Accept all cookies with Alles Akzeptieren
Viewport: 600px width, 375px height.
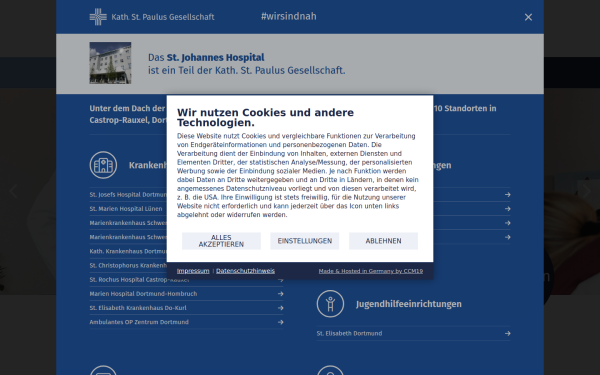click(x=221, y=241)
